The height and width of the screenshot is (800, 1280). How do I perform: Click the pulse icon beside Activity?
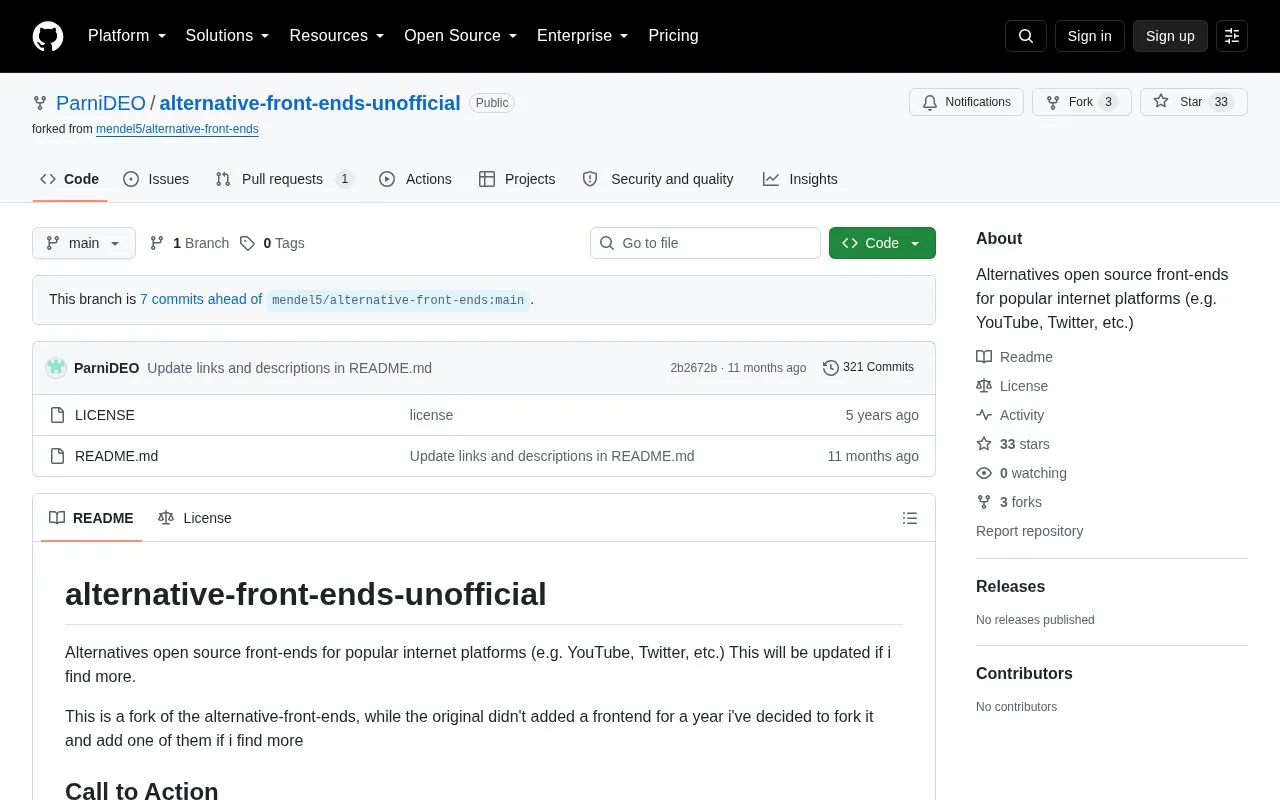point(984,415)
